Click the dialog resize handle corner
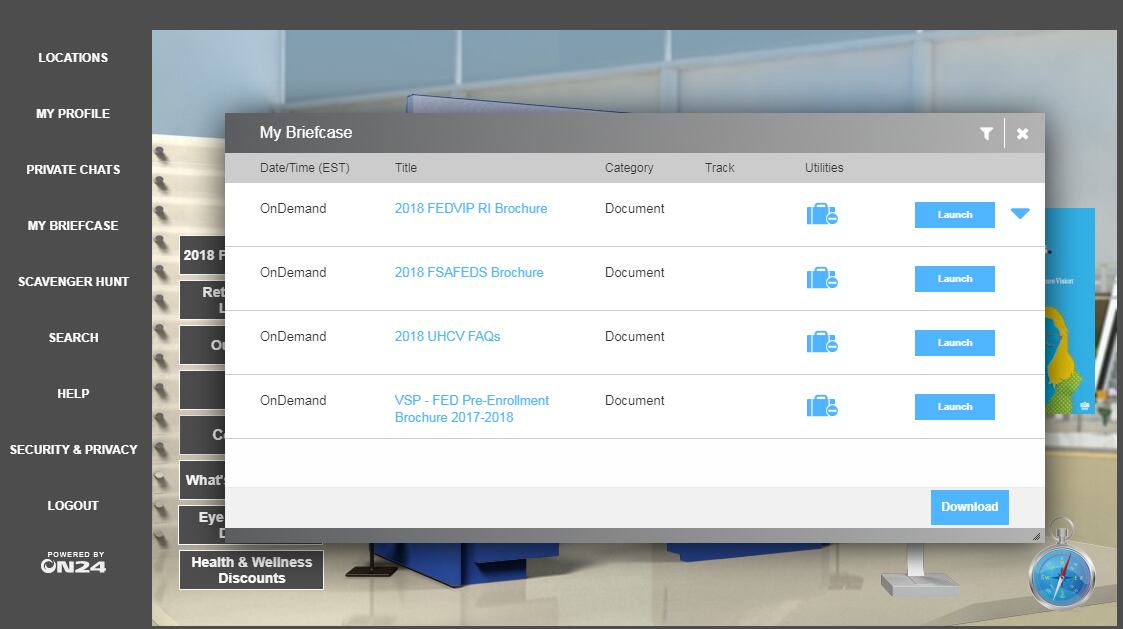Image resolution: width=1123 pixels, height=629 pixels. coord(1036,537)
